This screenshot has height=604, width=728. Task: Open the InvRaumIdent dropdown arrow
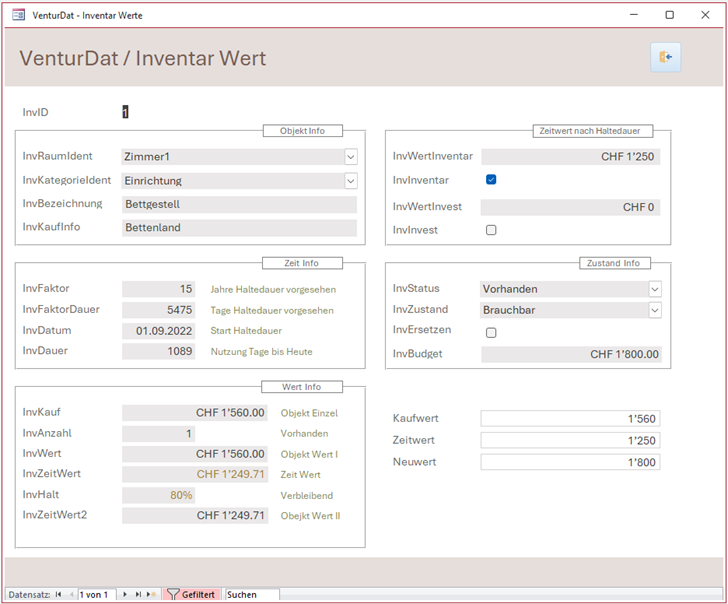pos(350,157)
